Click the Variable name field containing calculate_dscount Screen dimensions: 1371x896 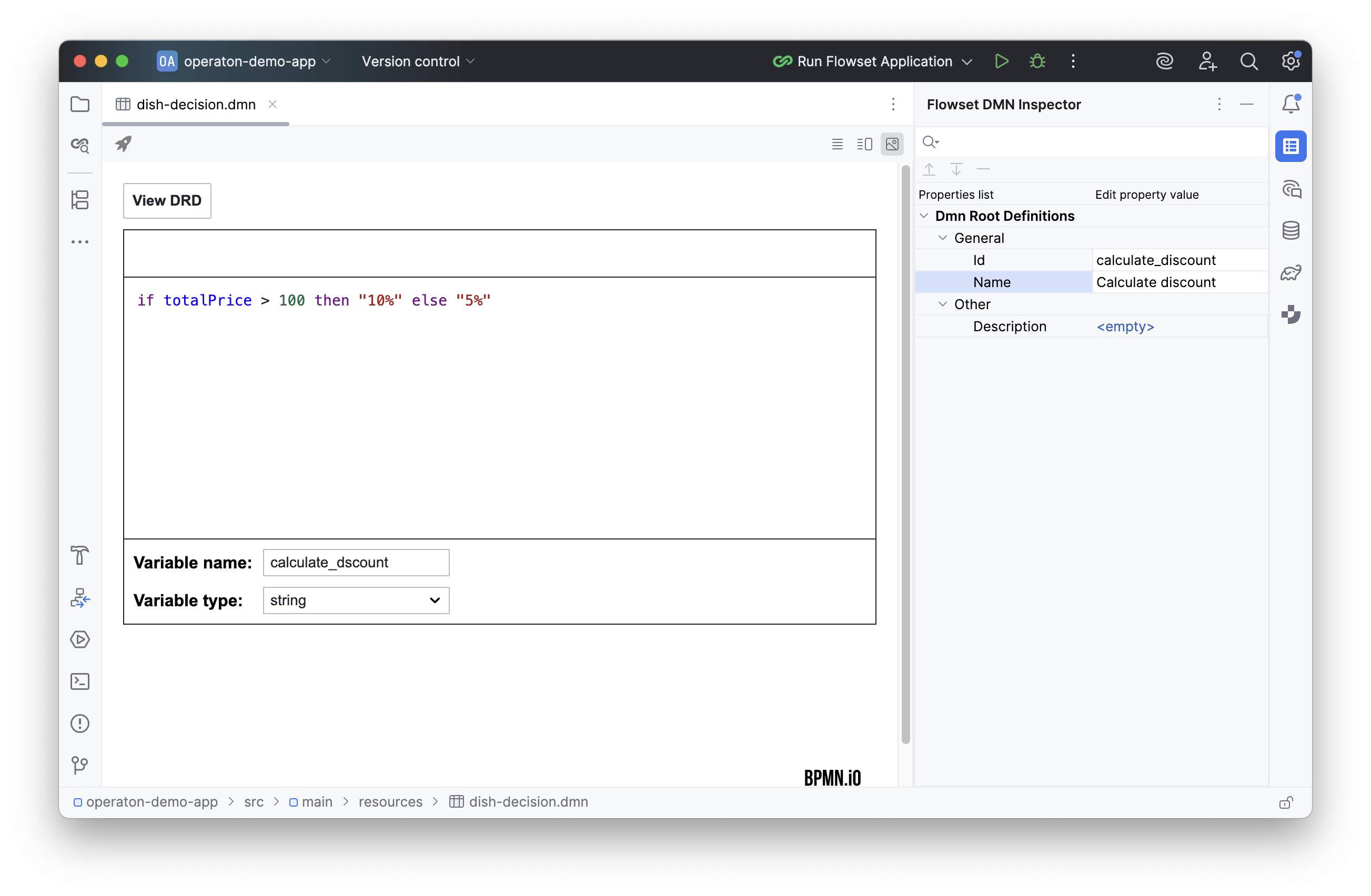point(356,562)
